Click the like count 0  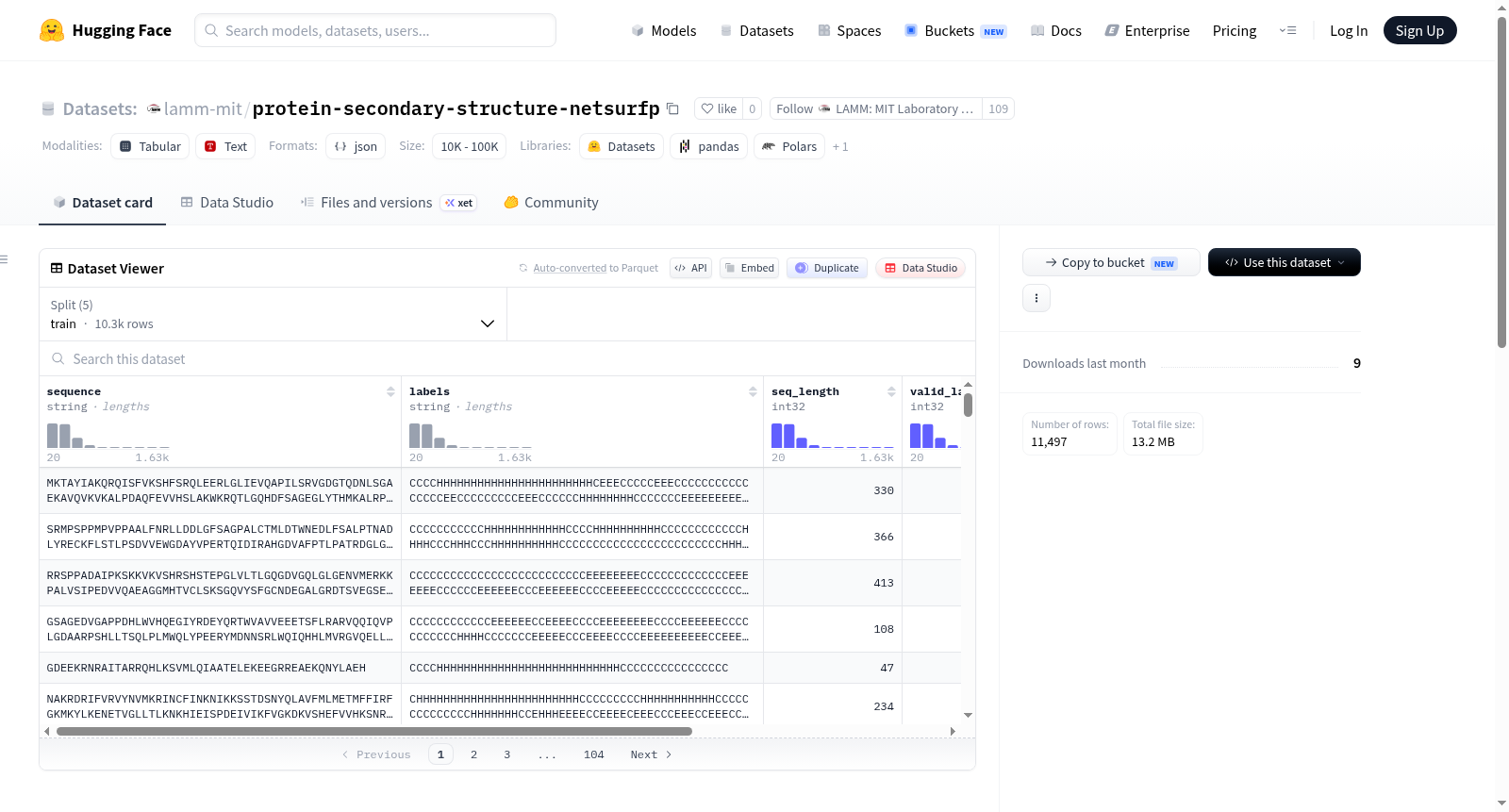click(752, 108)
